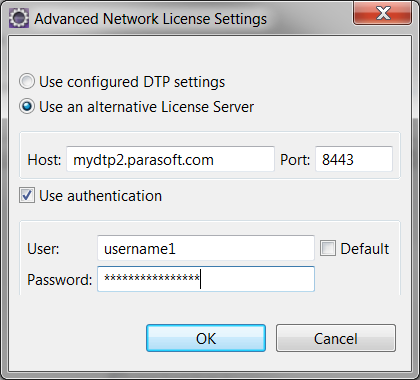The image size is (420, 380).
Task: Select the Use configured DTP settings radio button
Action: (27, 81)
